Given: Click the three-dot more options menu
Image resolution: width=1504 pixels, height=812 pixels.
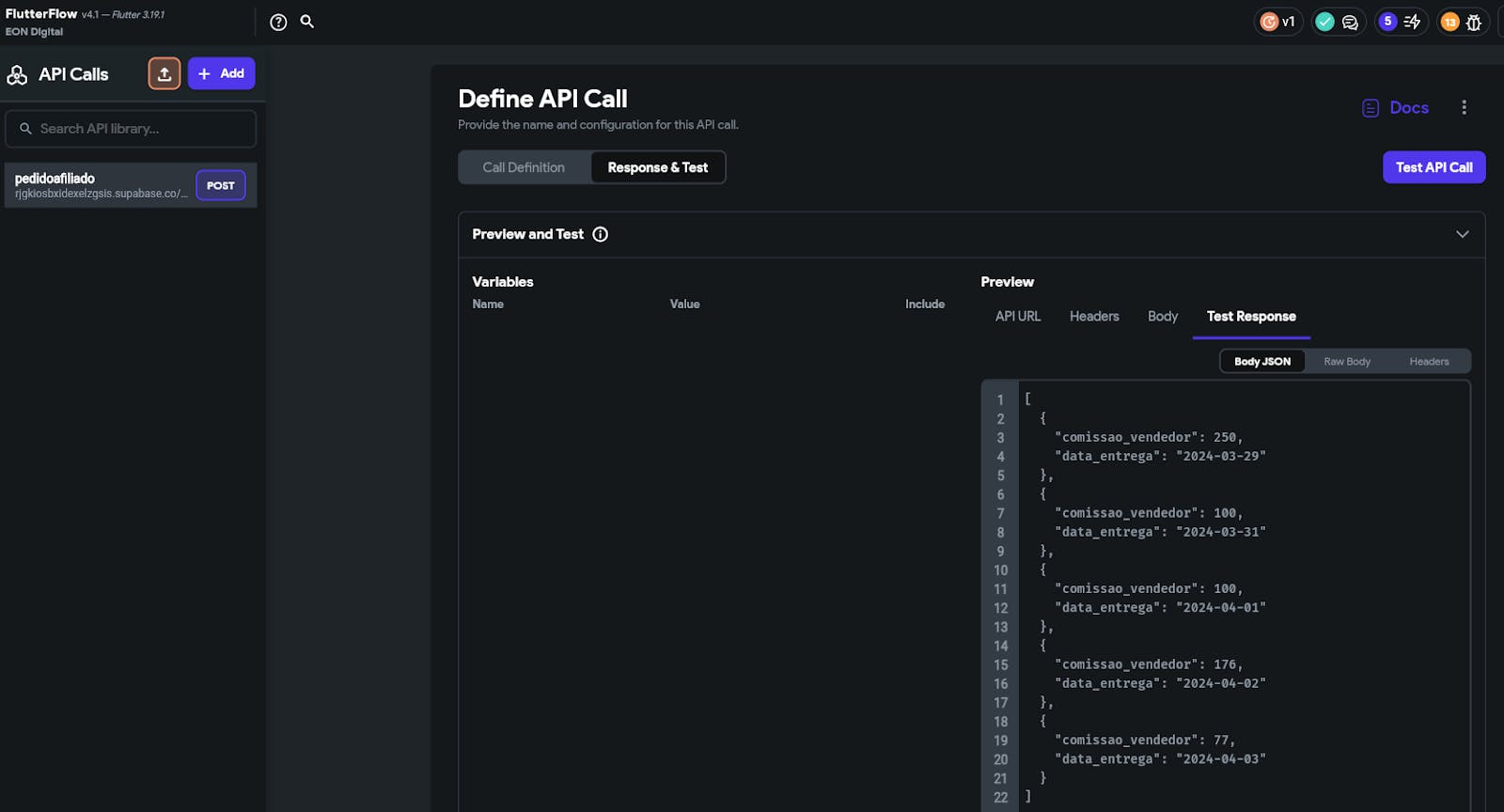Looking at the screenshot, I should click(x=1464, y=107).
